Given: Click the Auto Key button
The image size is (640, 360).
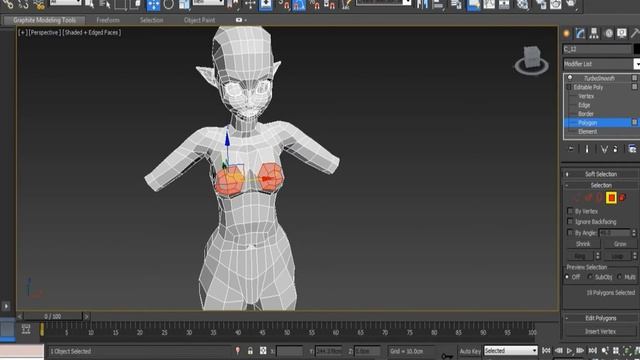Looking at the screenshot, I should click(x=470, y=351).
